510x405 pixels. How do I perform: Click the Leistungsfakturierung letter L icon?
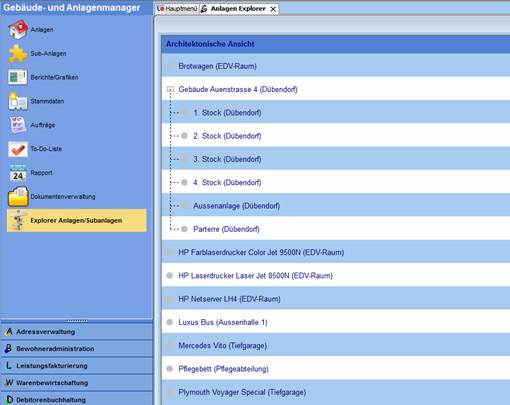coord(9,366)
